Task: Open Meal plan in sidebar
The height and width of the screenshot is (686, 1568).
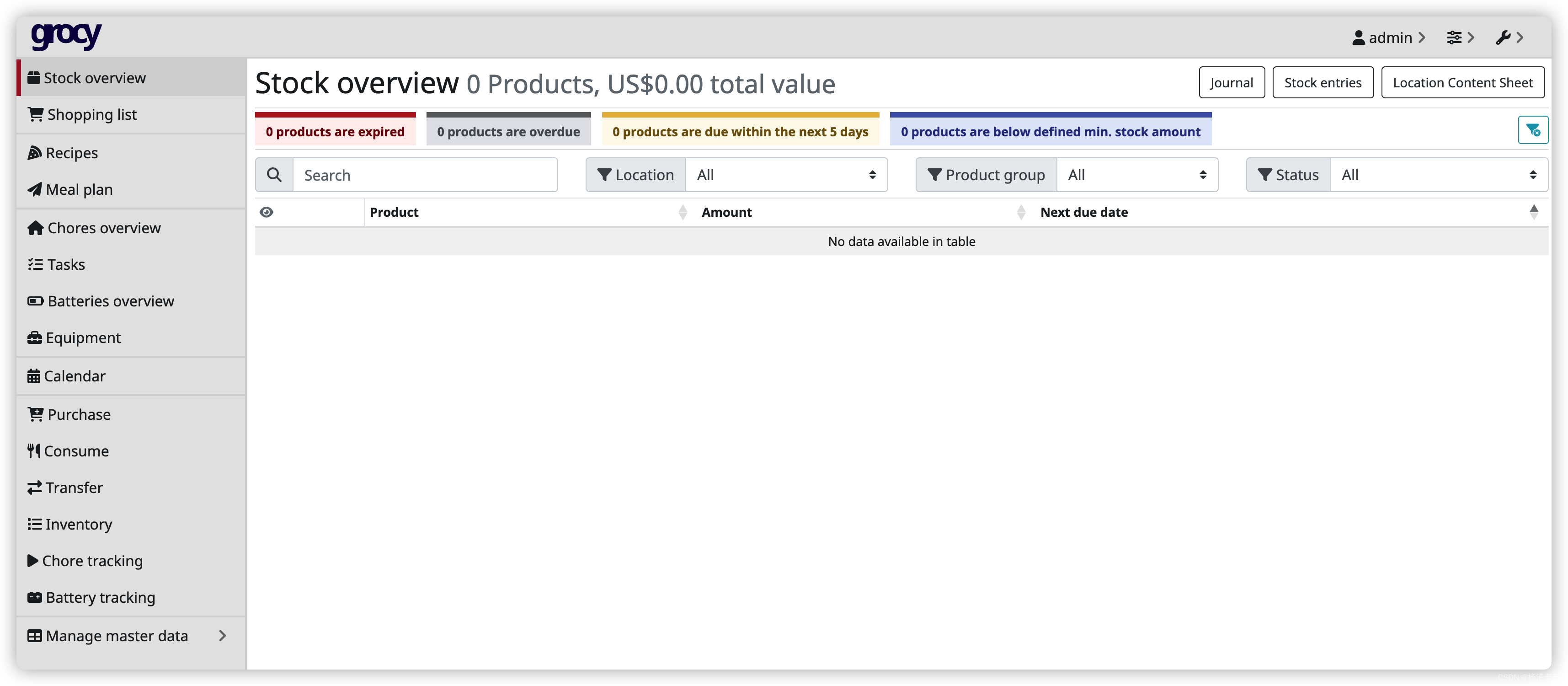Action: (x=79, y=189)
